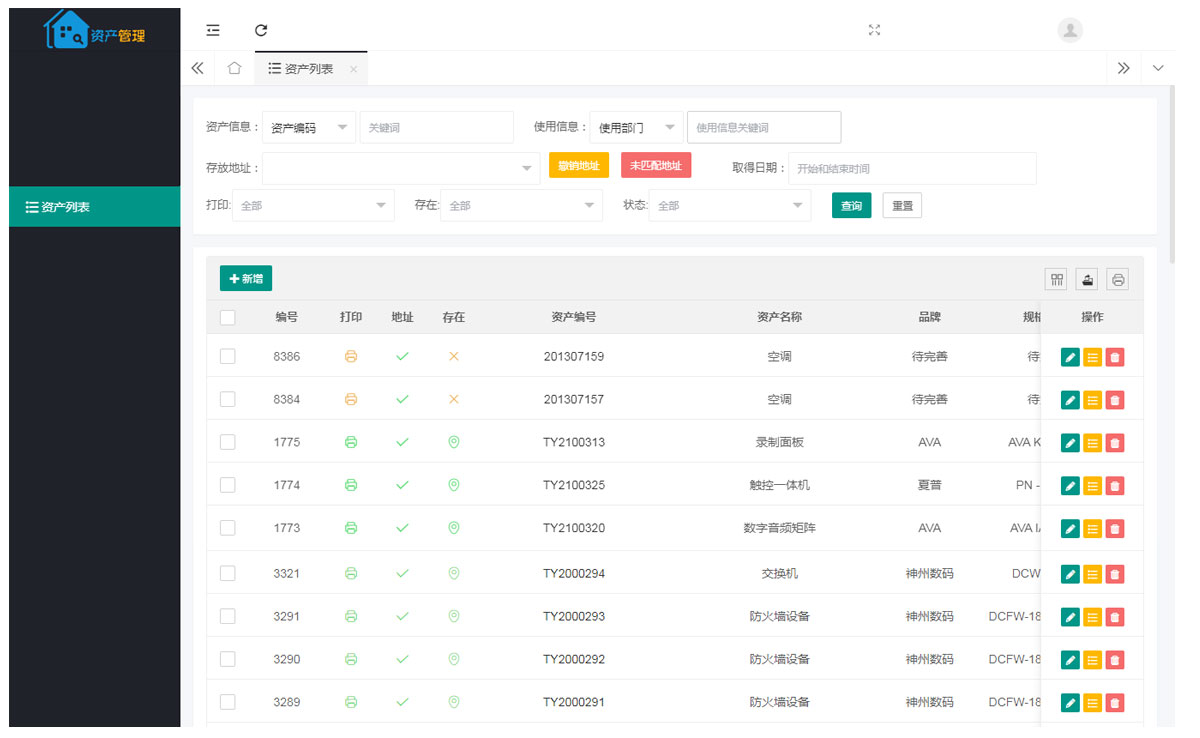Screen dimensions: 1200x738
Task: Check the box for asset 8384
Action: [x=228, y=399]
